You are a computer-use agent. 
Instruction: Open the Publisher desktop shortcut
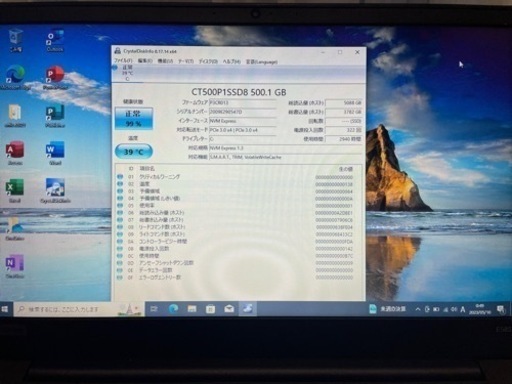point(55,116)
